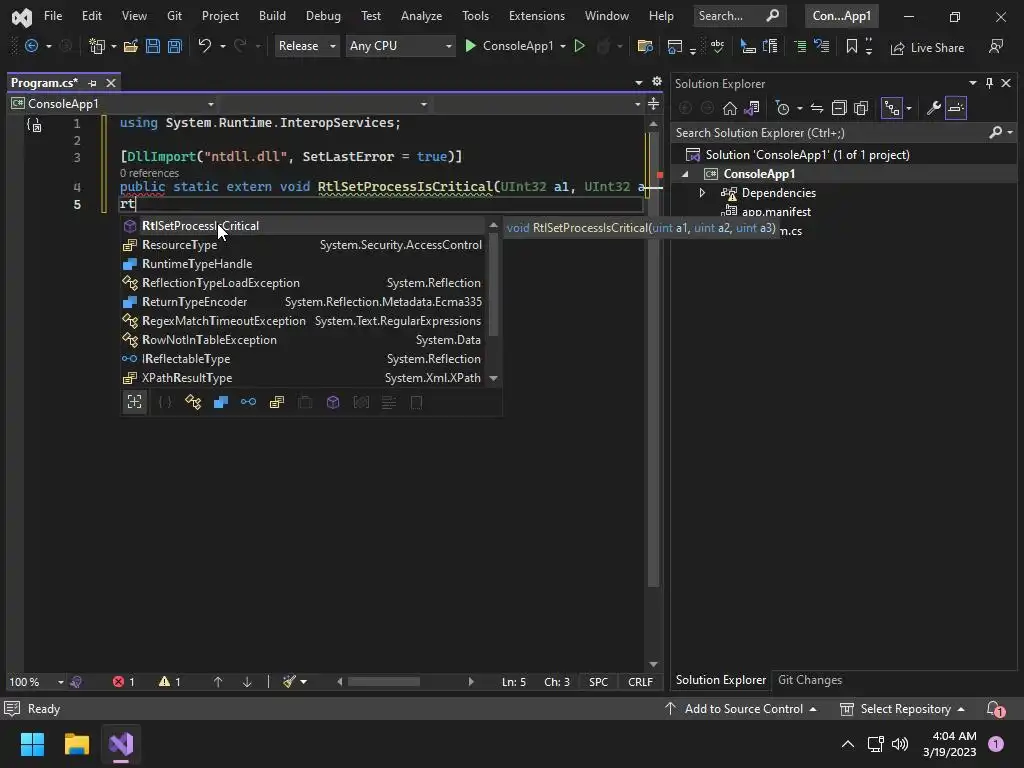This screenshot has width=1024, height=768.
Task: Pick RuntimeTypeHandle from the completion list
Action: pos(303,264)
